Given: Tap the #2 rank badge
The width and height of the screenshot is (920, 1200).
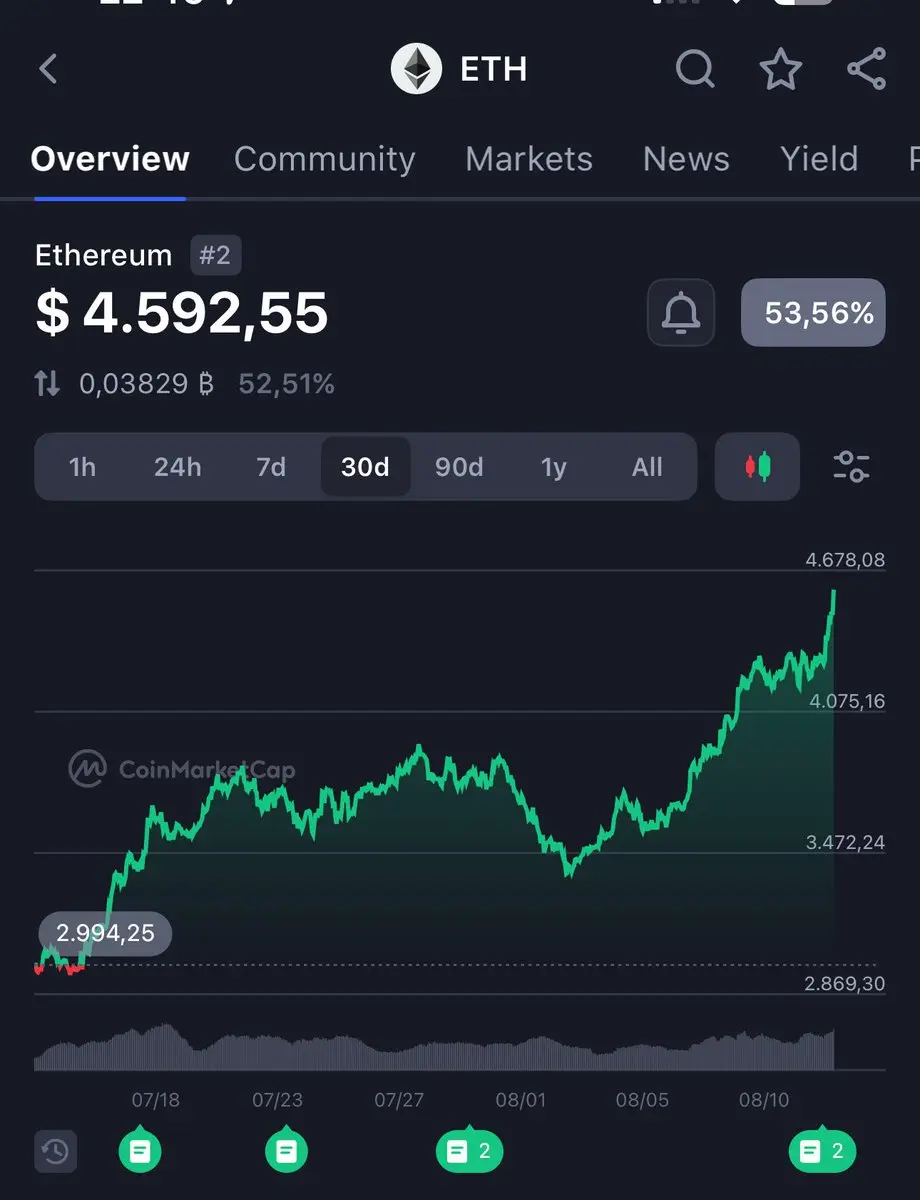Looking at the screenshot, I should pos(216,255).
